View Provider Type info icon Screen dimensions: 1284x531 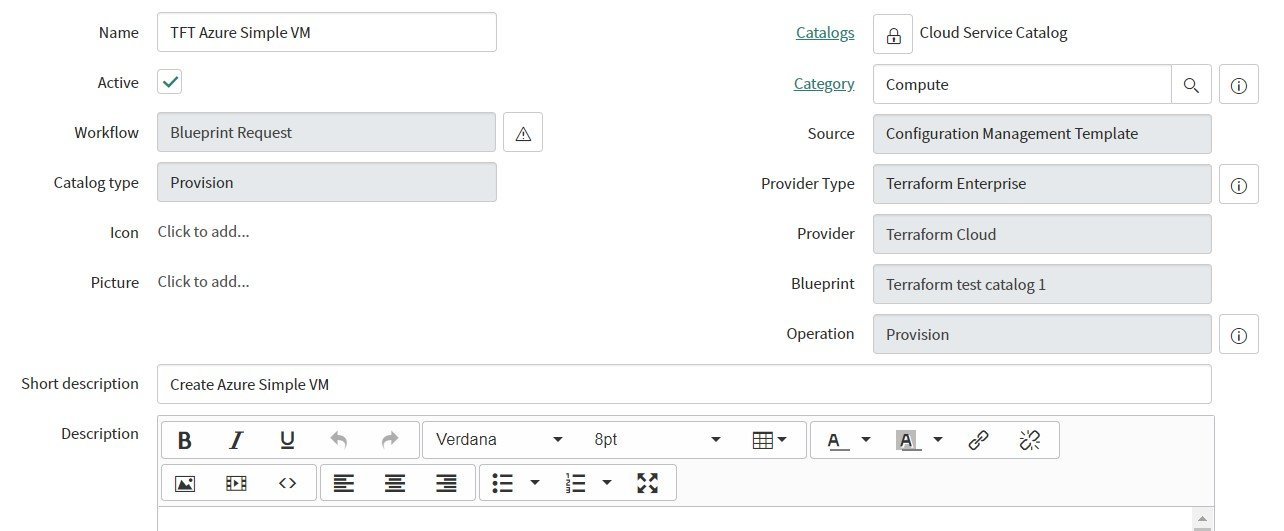tap(1238, 185)
